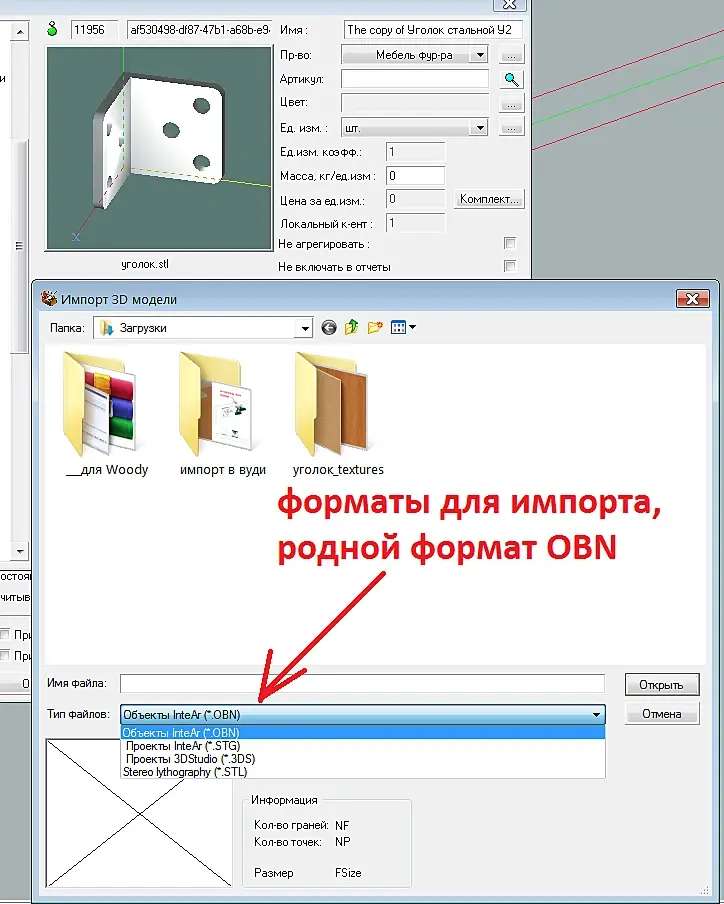Image resolution: width=724 pixels, height=904 pixels.
Task: Open the view options grid icon
Action: pos(398,327)
